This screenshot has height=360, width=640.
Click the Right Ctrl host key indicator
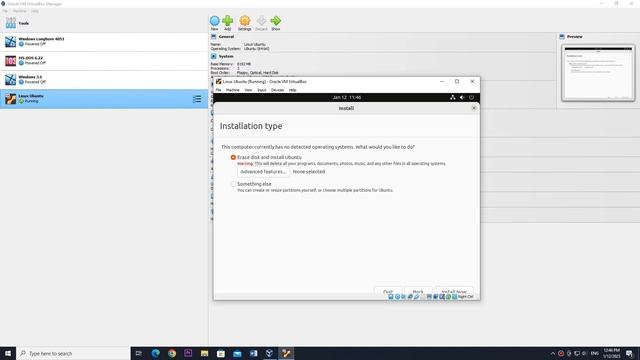(x=465, y=297)
